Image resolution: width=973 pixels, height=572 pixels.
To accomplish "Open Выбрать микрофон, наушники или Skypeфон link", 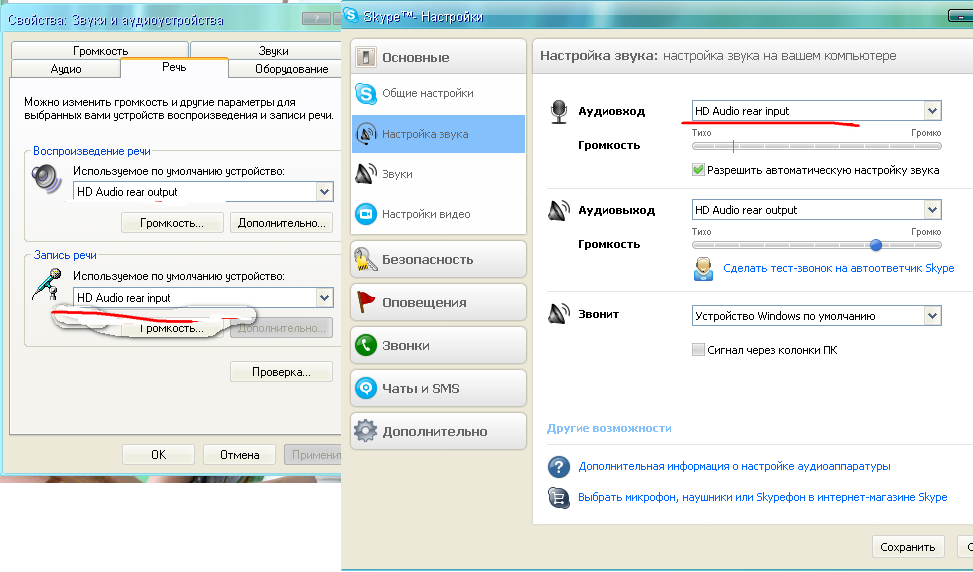I will click(x=763, y=497).
